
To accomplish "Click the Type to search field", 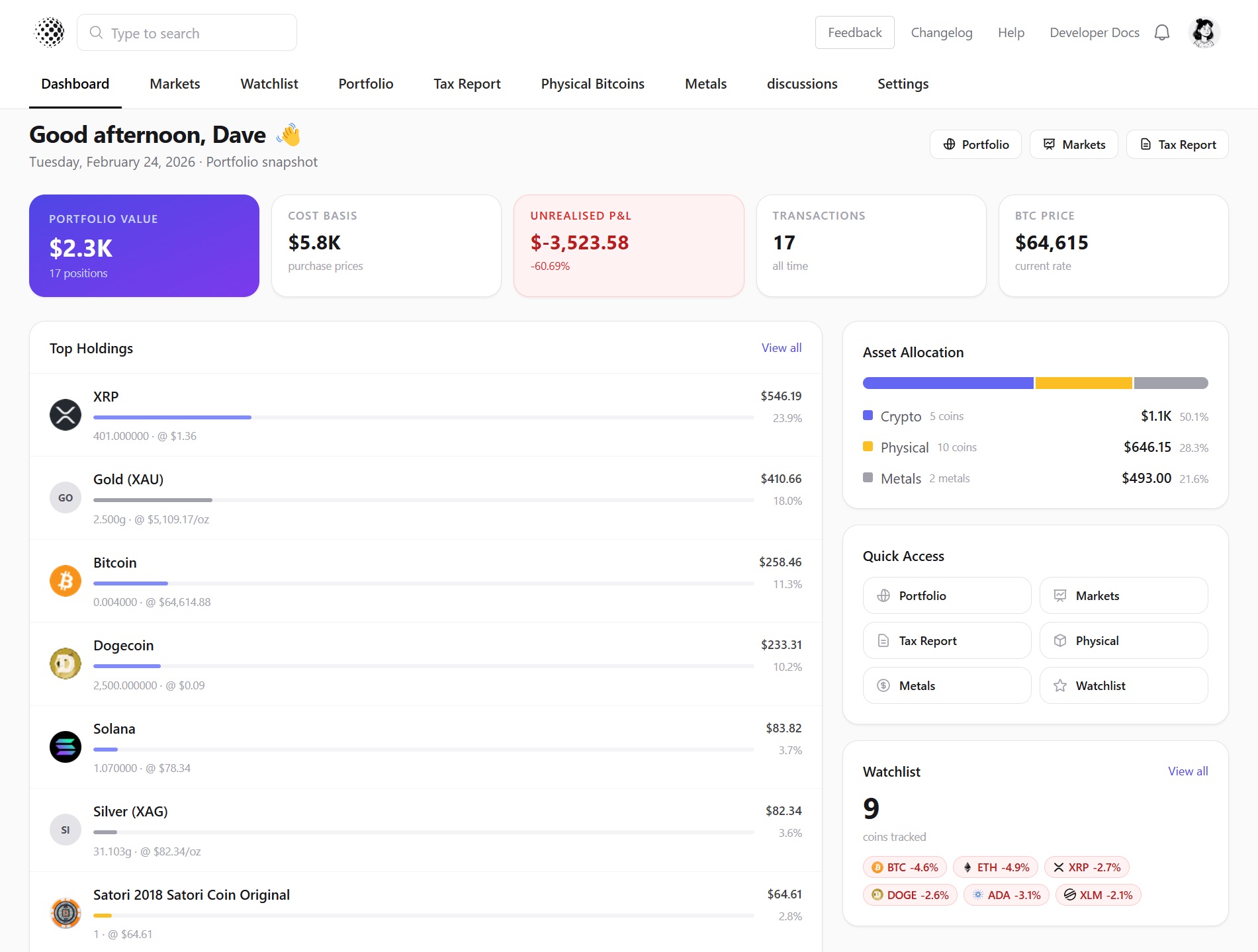I will (187, 33).
